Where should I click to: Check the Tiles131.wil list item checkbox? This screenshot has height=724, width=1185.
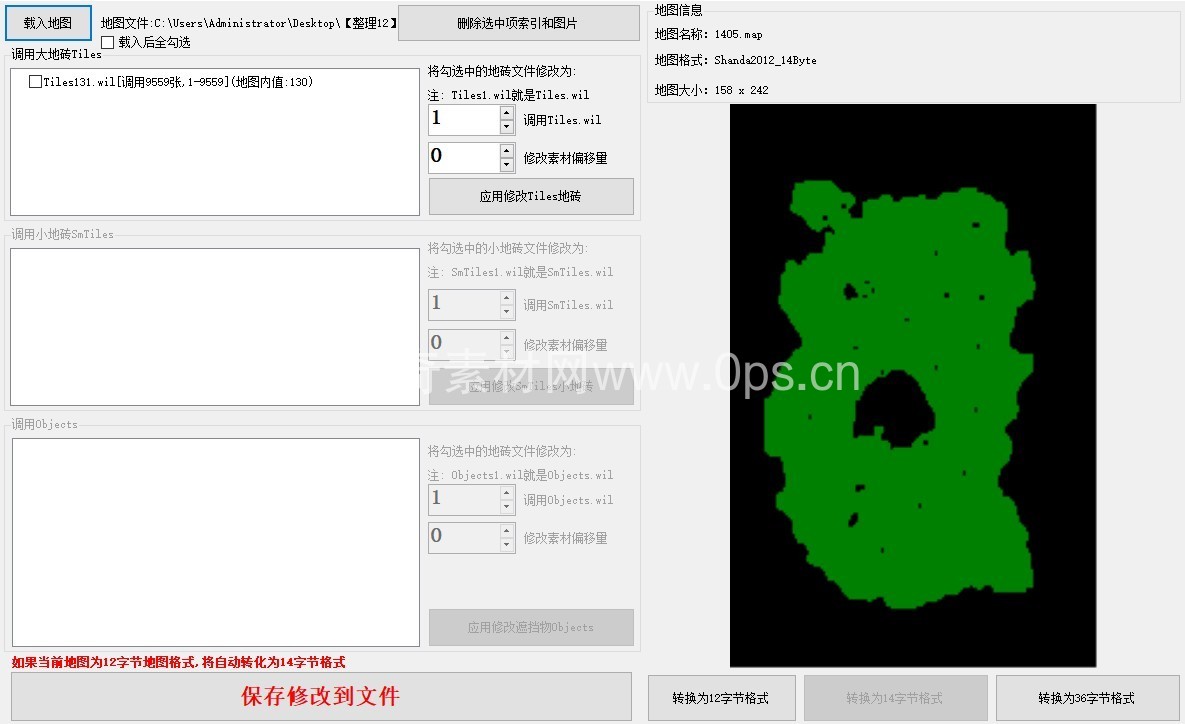point(36,82)
